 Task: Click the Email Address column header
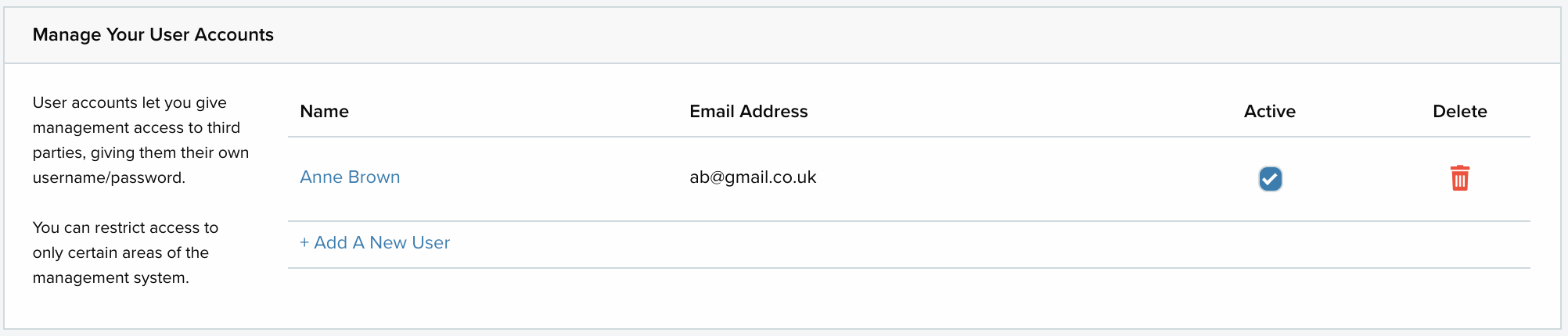748,112
